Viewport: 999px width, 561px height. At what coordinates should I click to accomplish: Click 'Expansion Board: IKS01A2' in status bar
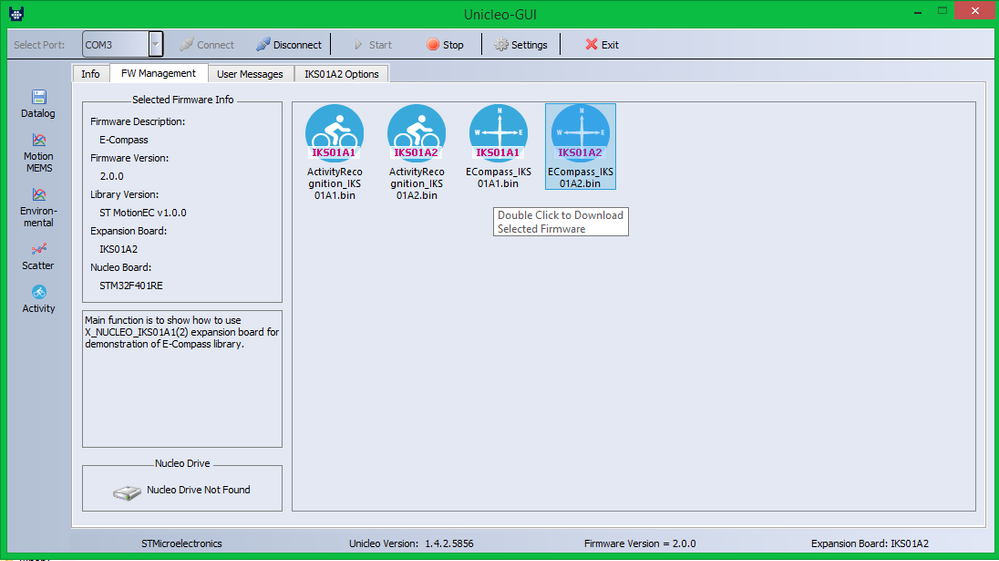point(870,543)
